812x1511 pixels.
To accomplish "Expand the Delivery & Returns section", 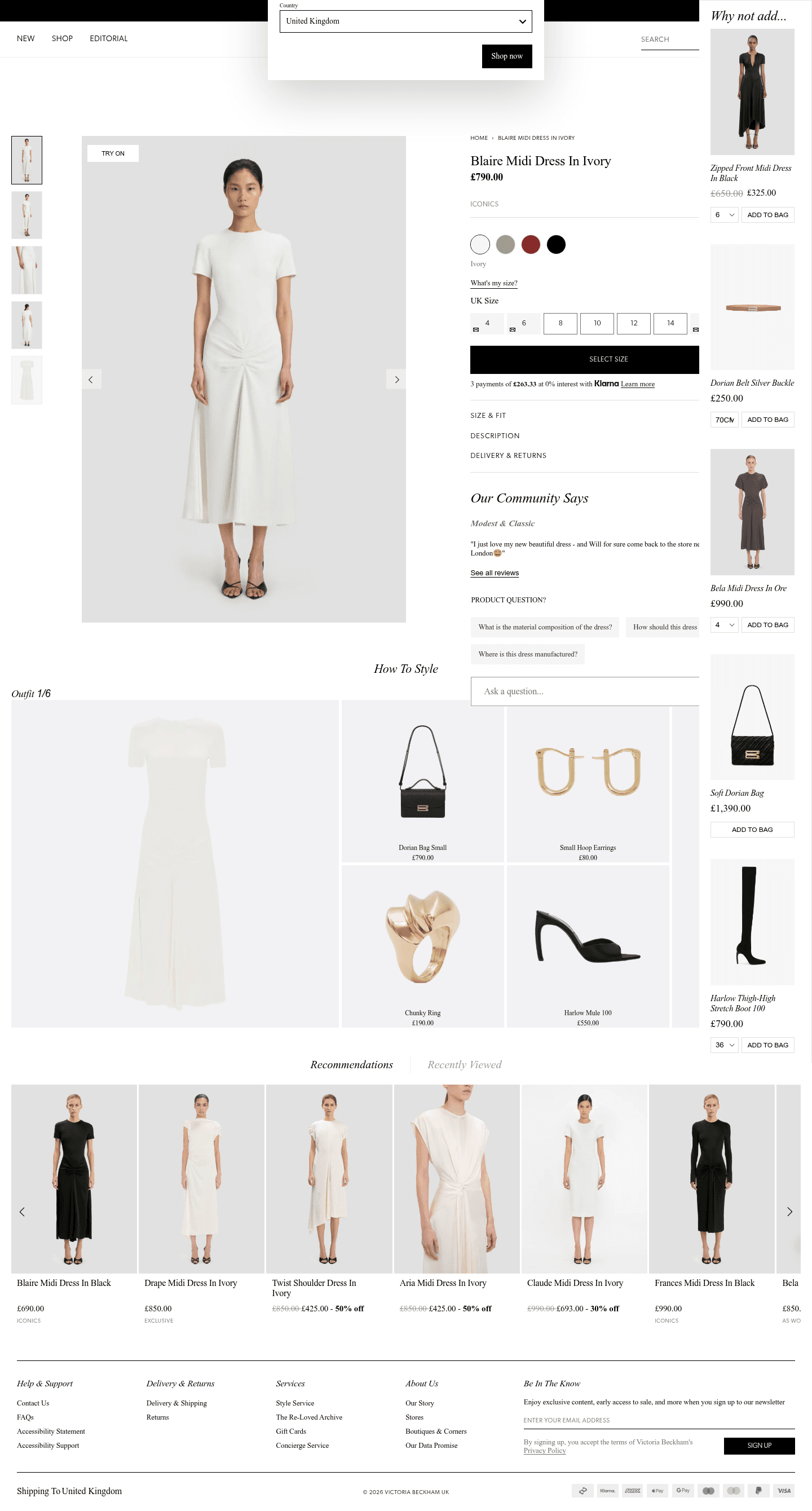I will tap(508, 456).
